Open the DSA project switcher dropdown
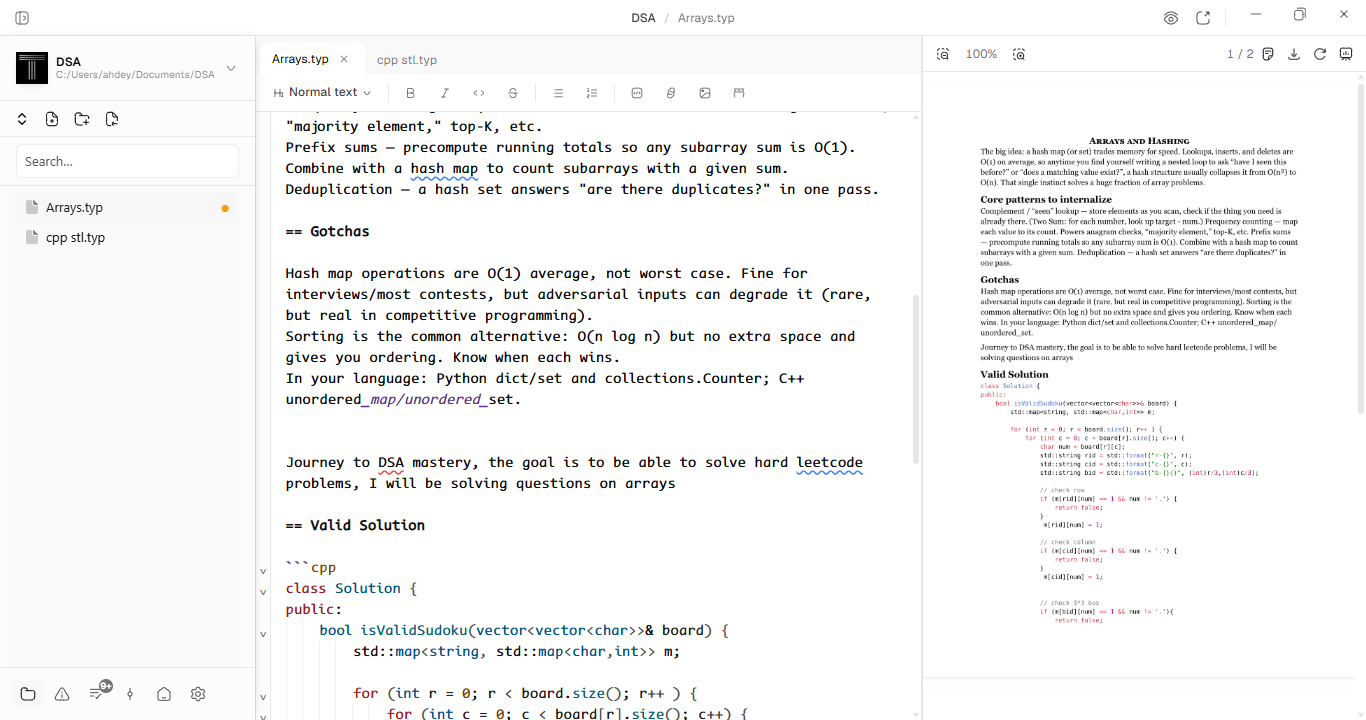The height and width of the screenshot is (720, 1366). tap(231, 68)
